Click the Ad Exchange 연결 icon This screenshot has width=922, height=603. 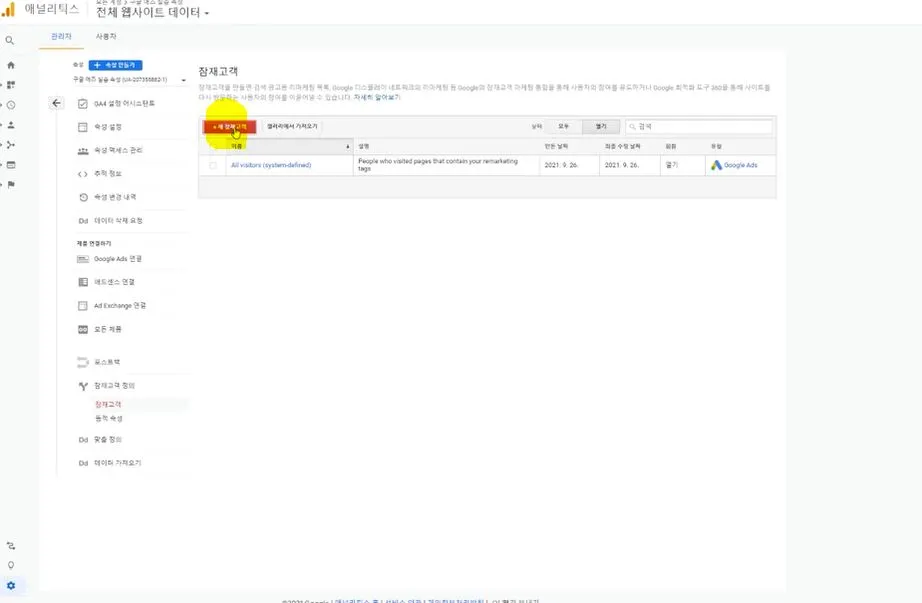83,306
